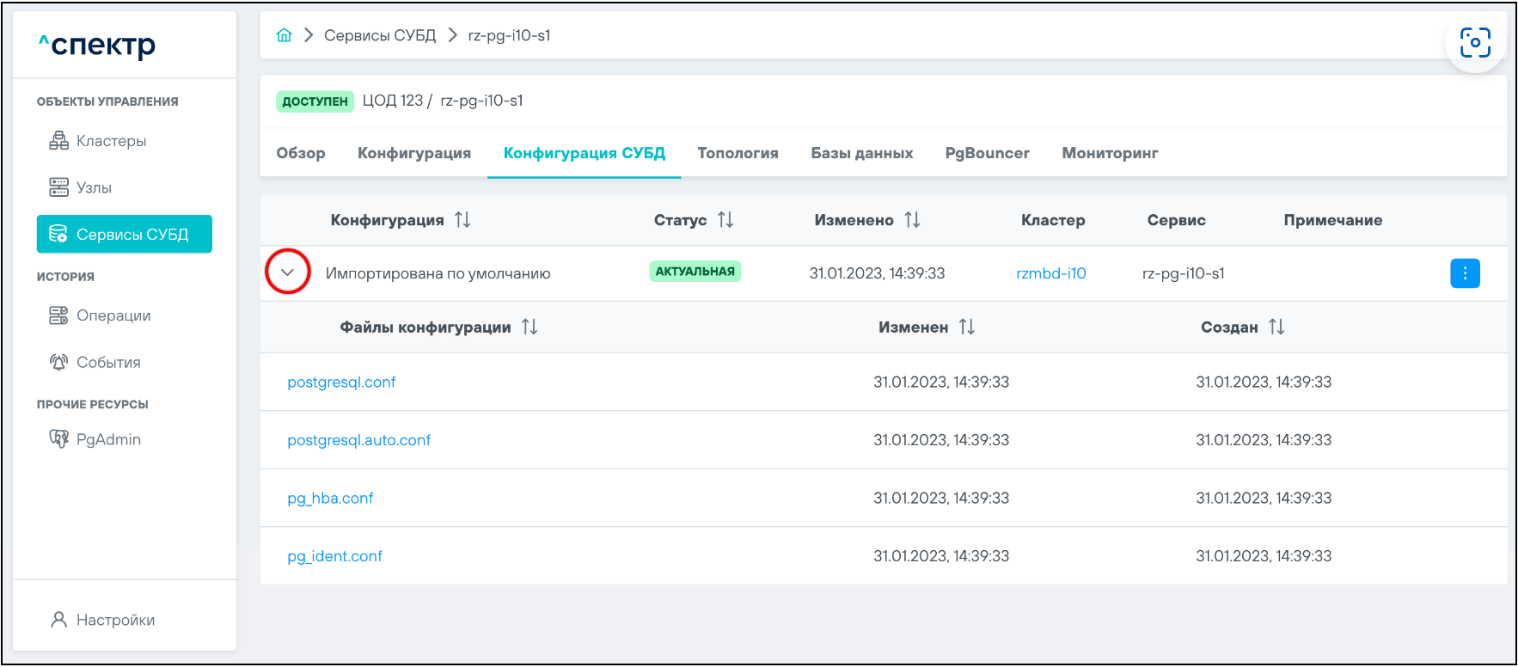Open the PgBouncer tab
The image size is (1518, 667).
[987, 154]
